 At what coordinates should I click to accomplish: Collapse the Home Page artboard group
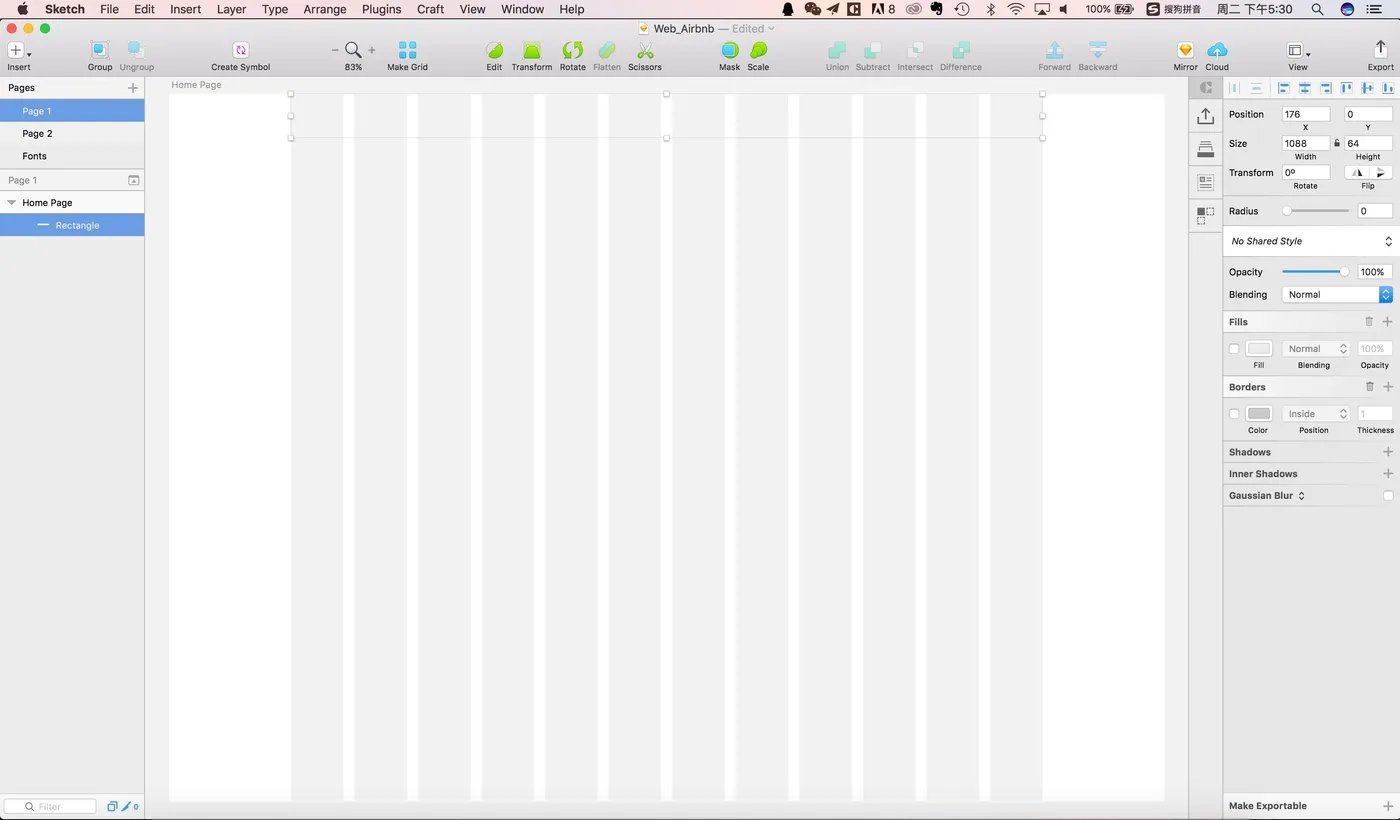[x=12, y=203]
